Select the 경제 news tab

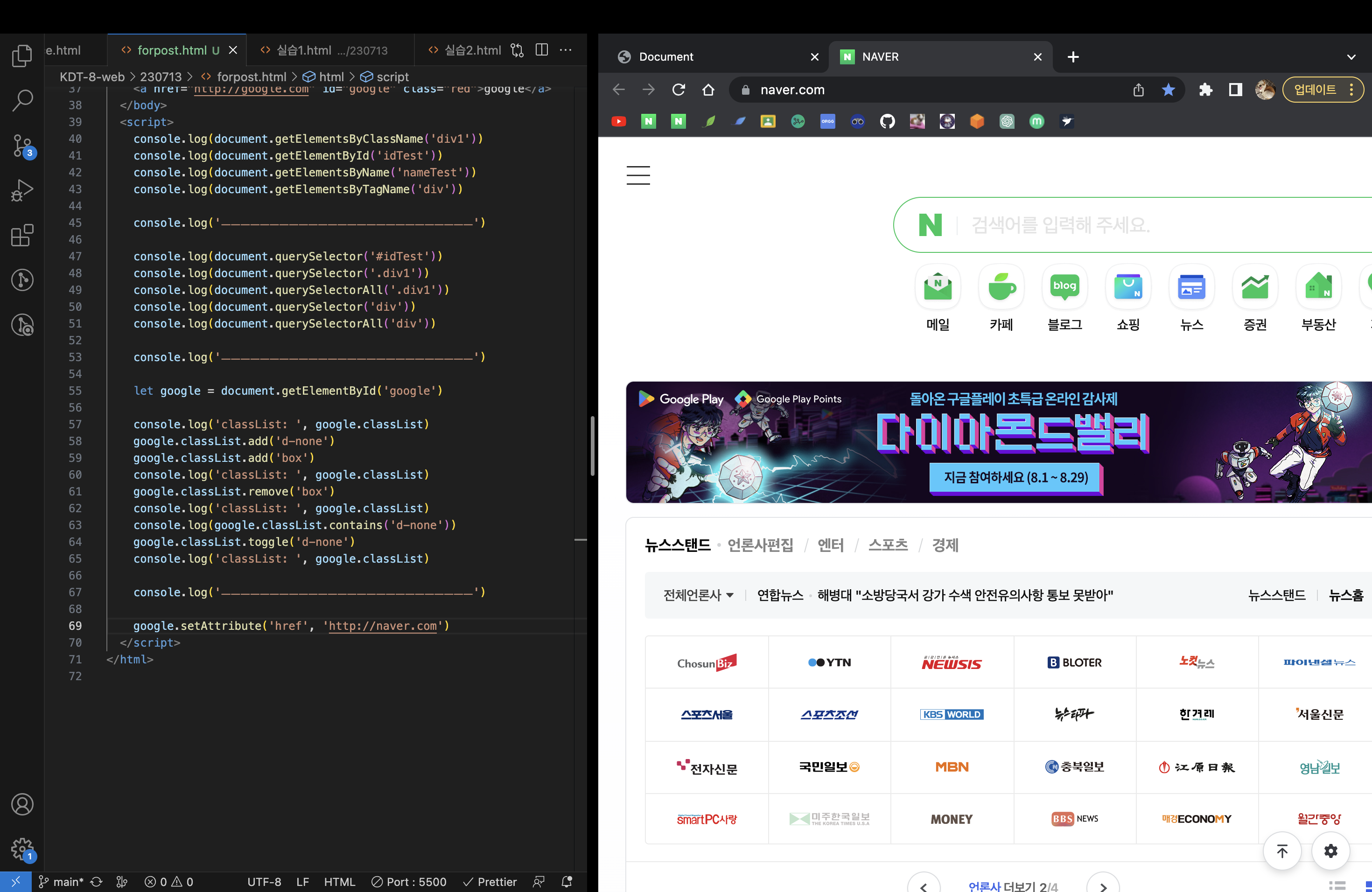coord(945,544)
